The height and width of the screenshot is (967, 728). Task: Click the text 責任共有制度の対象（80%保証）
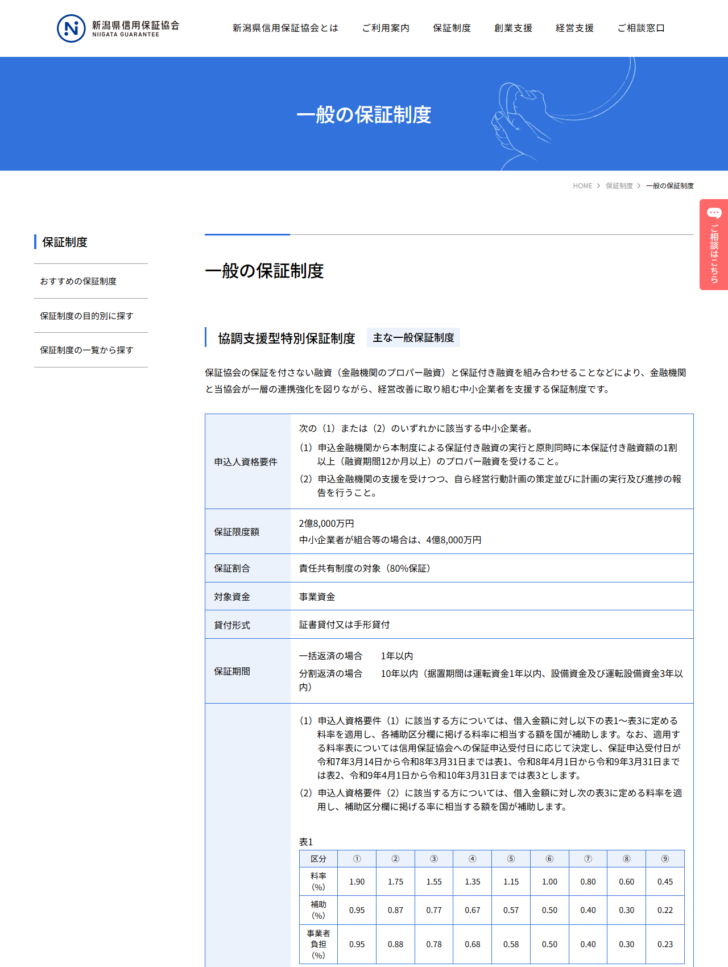[x=366, y=568]
